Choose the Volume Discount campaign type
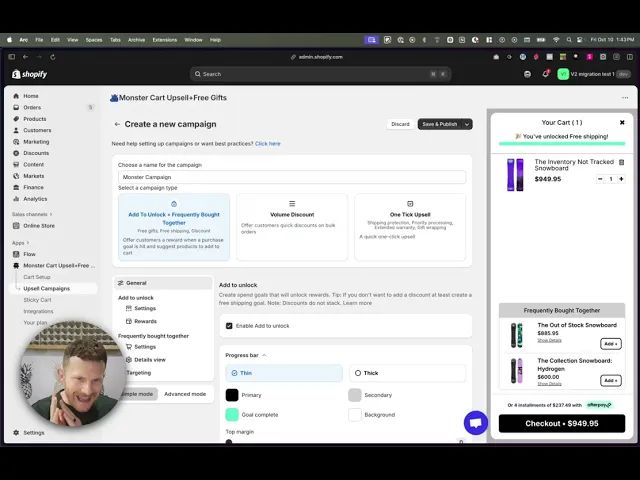 tap(292, 227)
